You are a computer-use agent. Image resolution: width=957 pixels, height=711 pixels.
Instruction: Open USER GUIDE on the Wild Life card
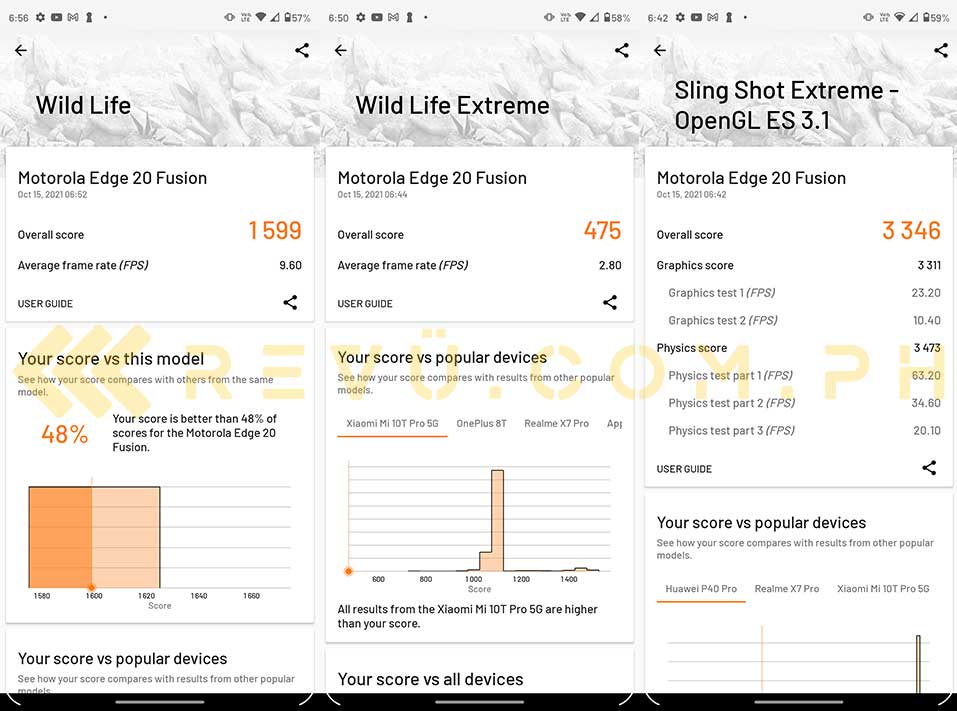(x=45, y=303)
